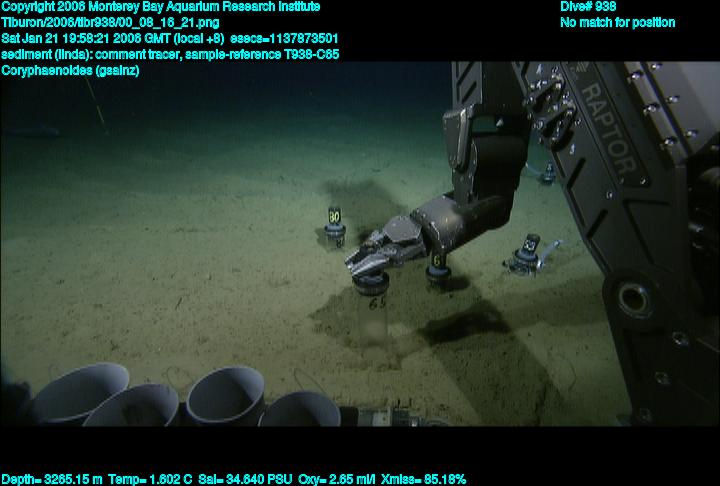This screenshot has height=486, width=720.
Task: Select the Sal= 34.640 PSU reading
Action: click(x=245, y=480)
